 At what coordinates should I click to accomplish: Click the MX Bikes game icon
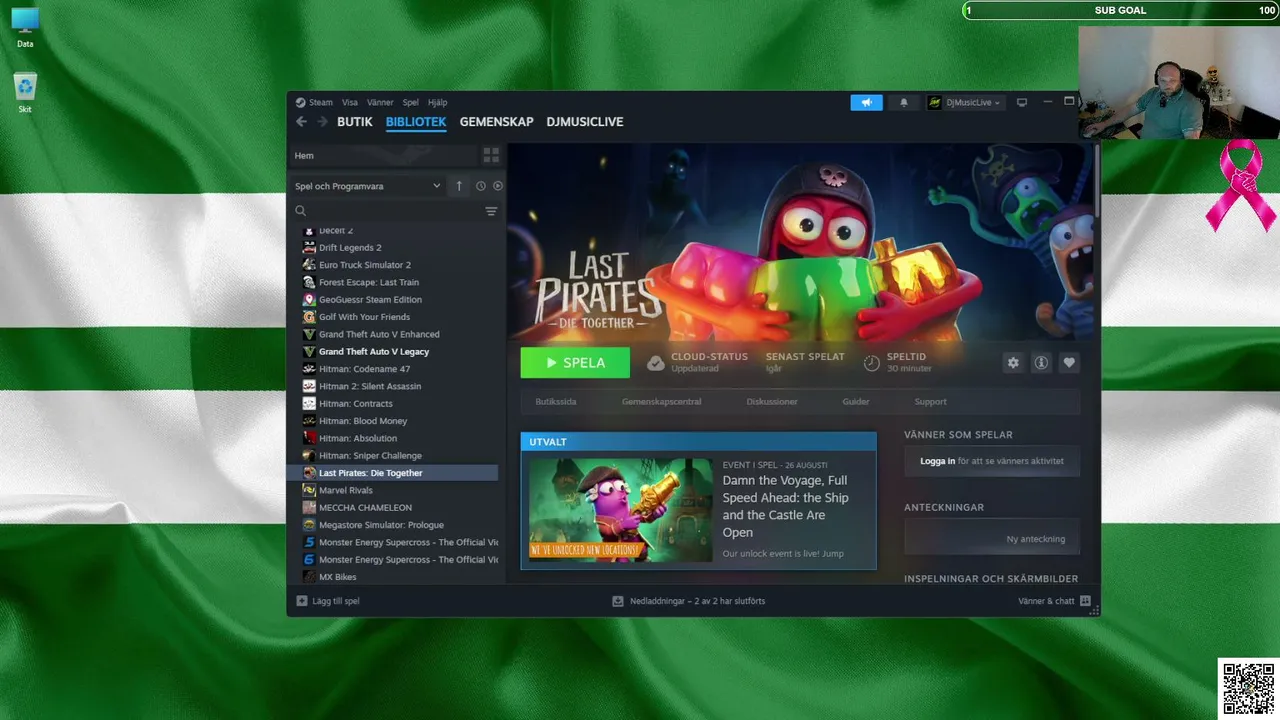click(310, 577)
